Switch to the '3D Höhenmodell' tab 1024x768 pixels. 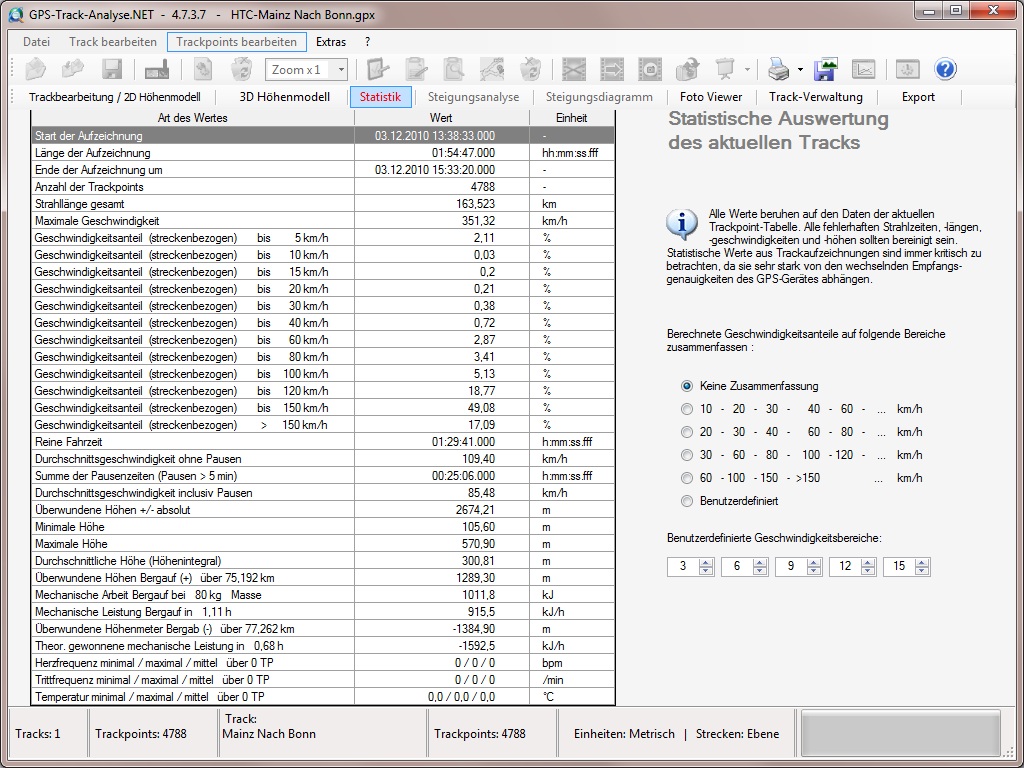(284, 97)
